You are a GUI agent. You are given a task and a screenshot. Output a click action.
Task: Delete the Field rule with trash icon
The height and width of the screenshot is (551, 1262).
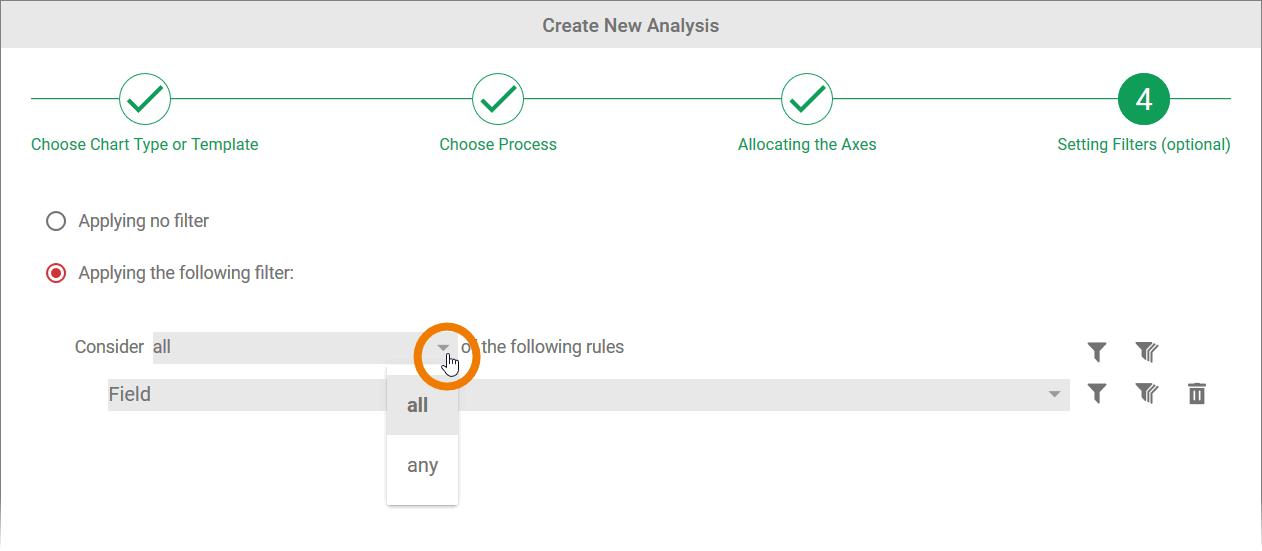click(1197, 394)
